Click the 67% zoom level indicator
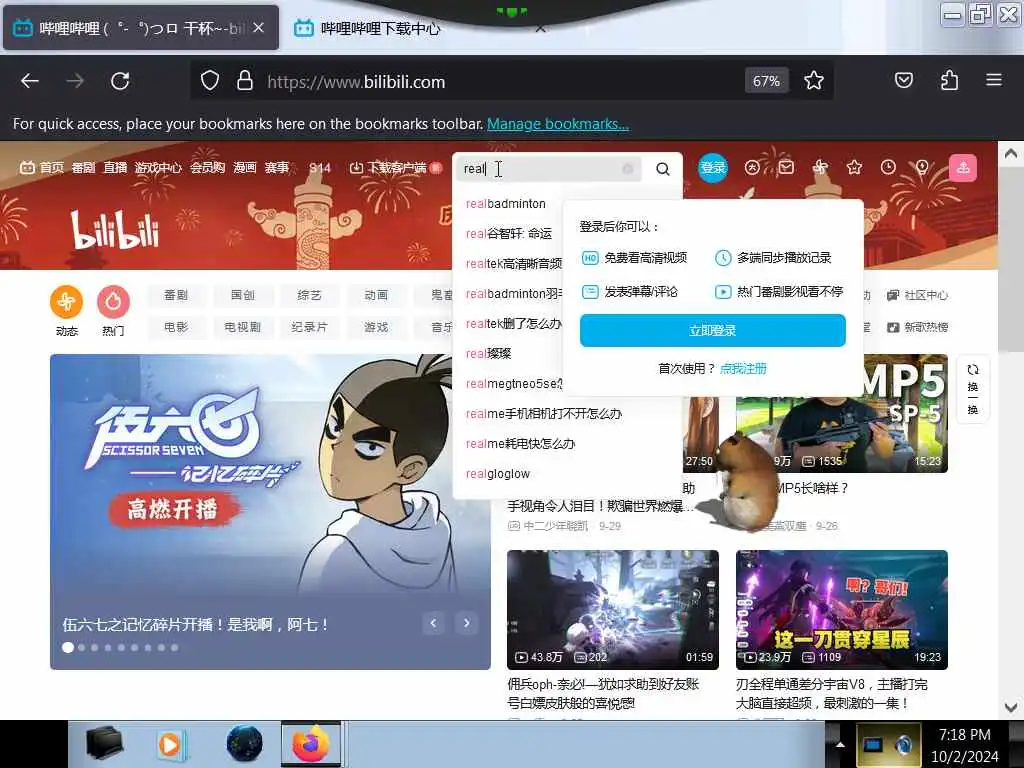The image size is (1024, 768). [767, 81]
